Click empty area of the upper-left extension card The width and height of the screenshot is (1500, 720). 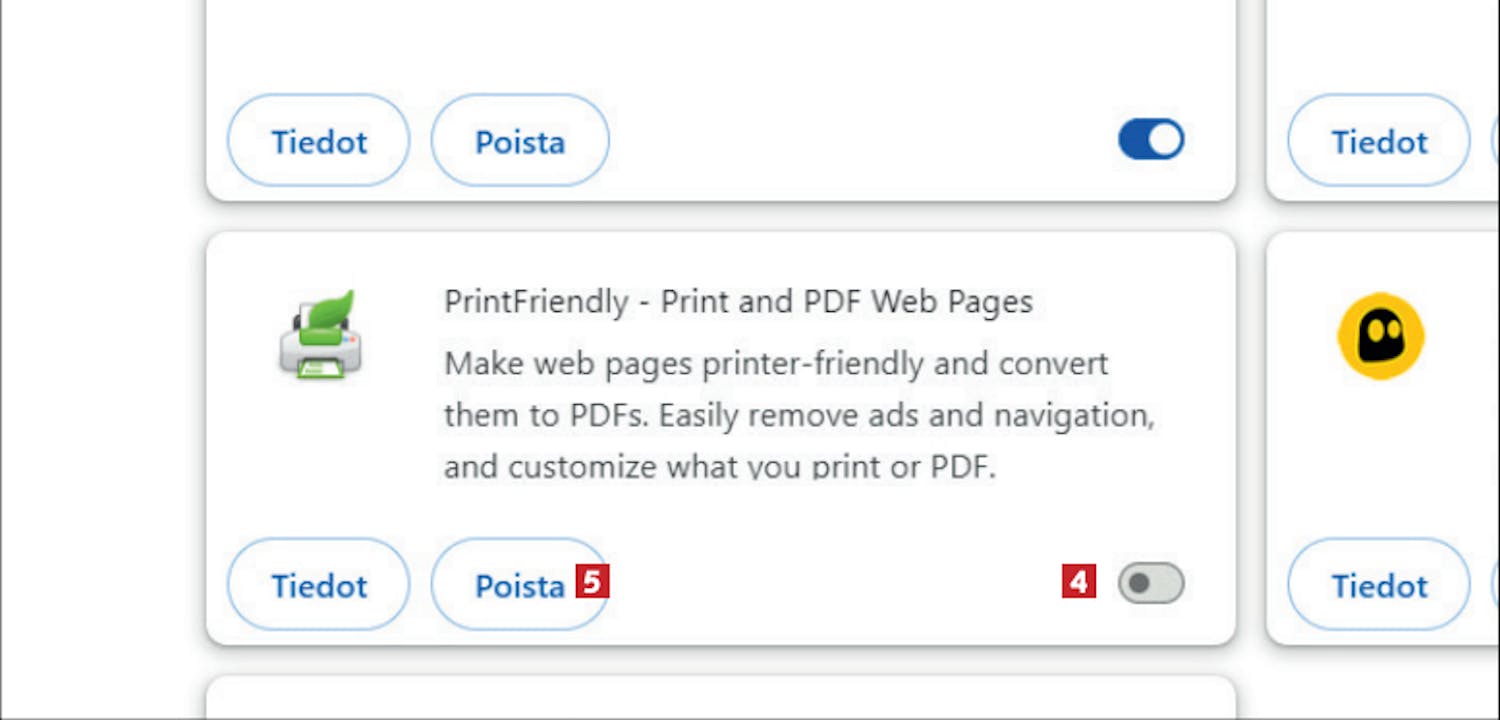pos(721,45)
